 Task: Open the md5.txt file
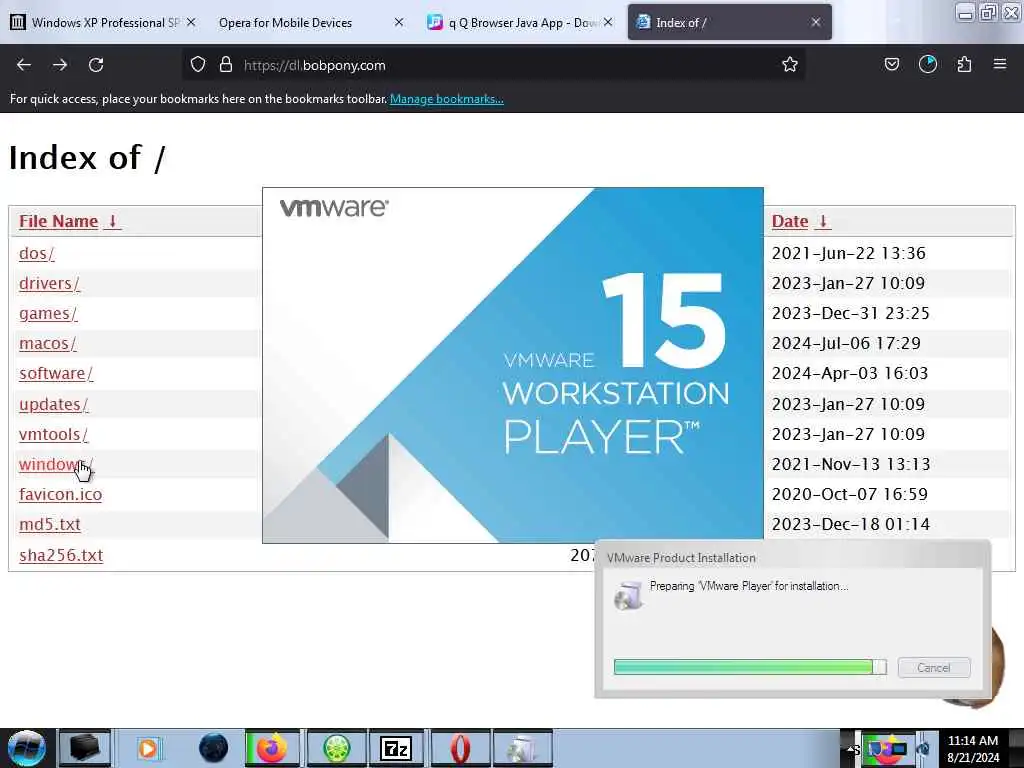(50, 524)
